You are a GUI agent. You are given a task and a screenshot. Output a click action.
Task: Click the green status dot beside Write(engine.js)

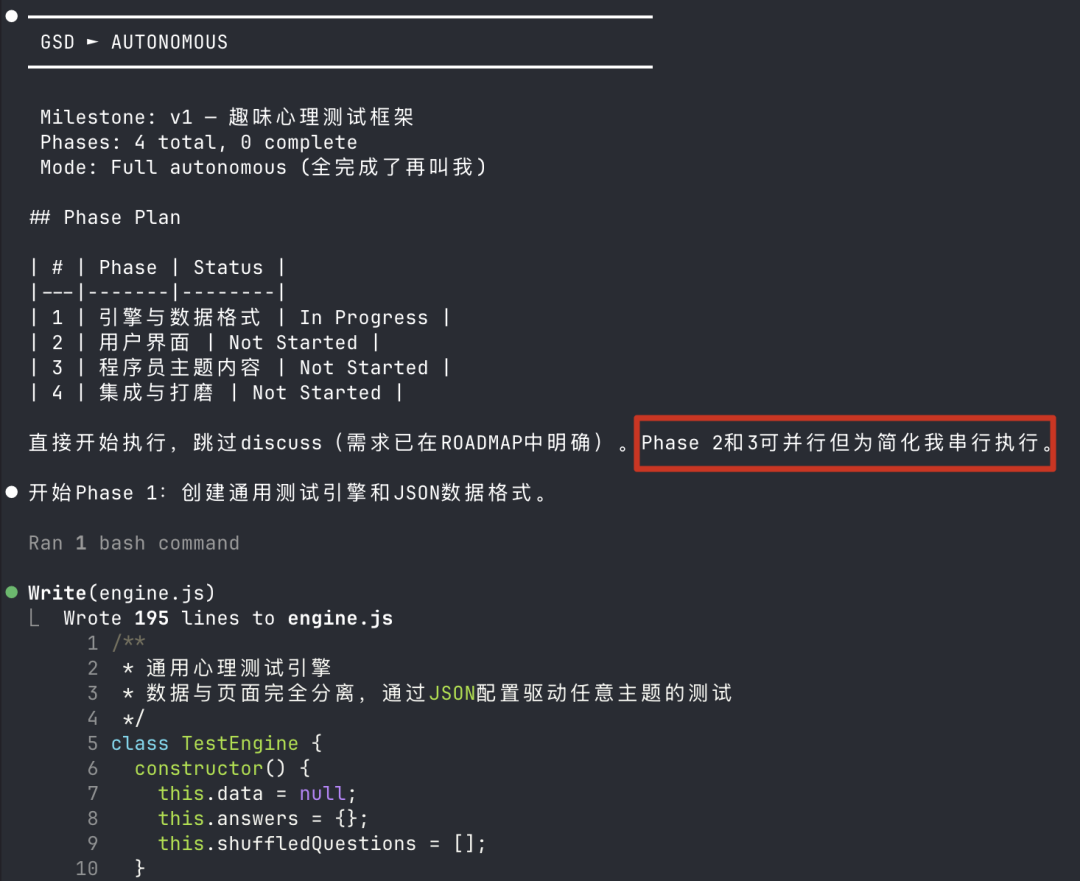(x=12, y=592)
